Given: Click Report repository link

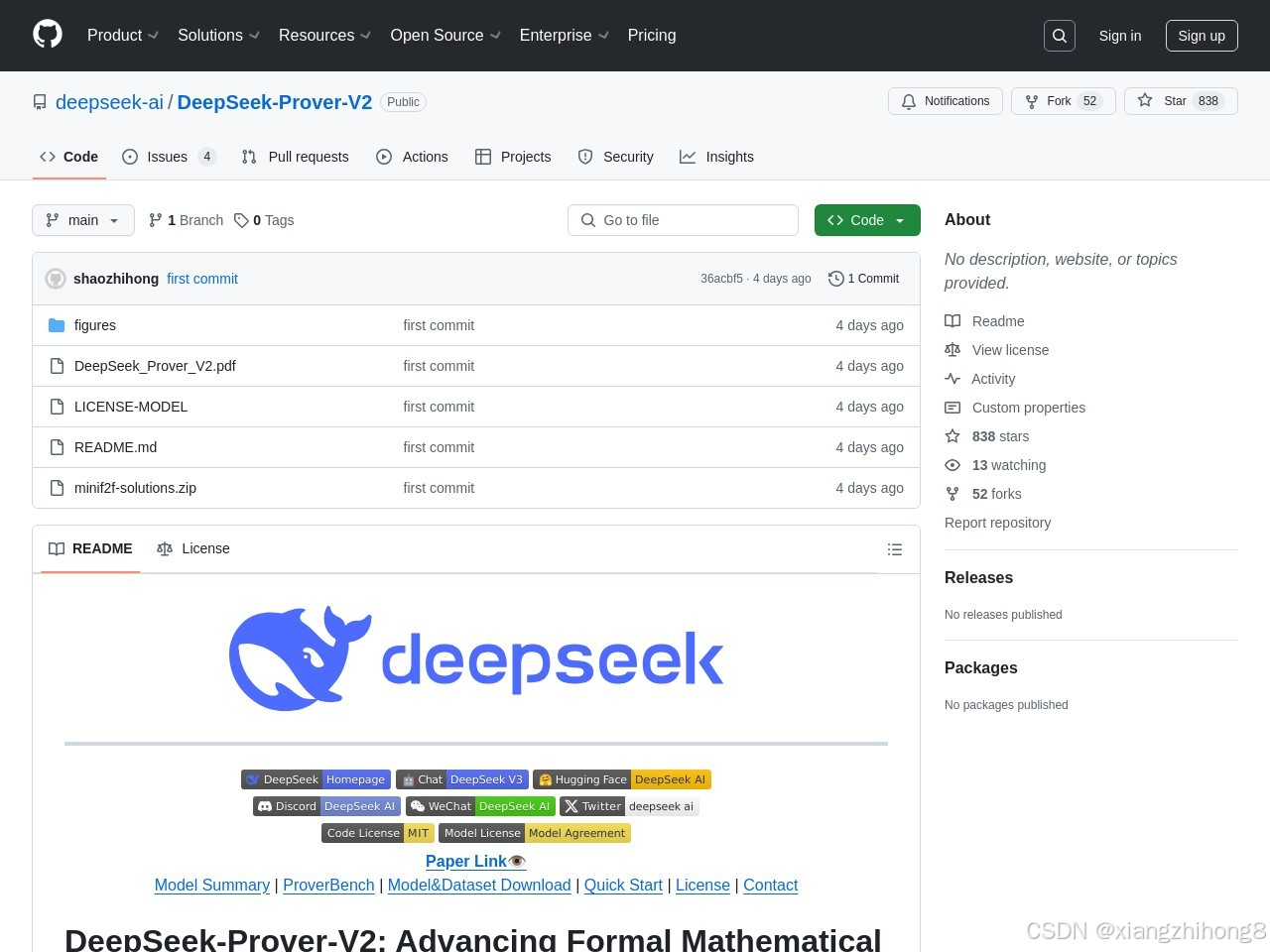Looking at the screenshot, I should [x=997, y=523].
